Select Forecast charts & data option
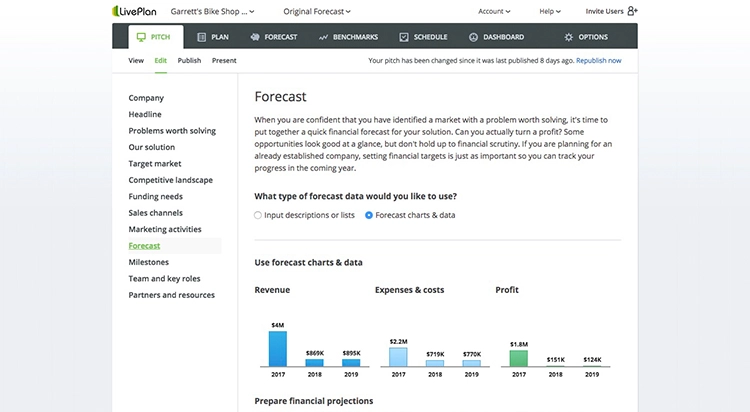The width and height of the screenshot is (750, 412). 369,215
